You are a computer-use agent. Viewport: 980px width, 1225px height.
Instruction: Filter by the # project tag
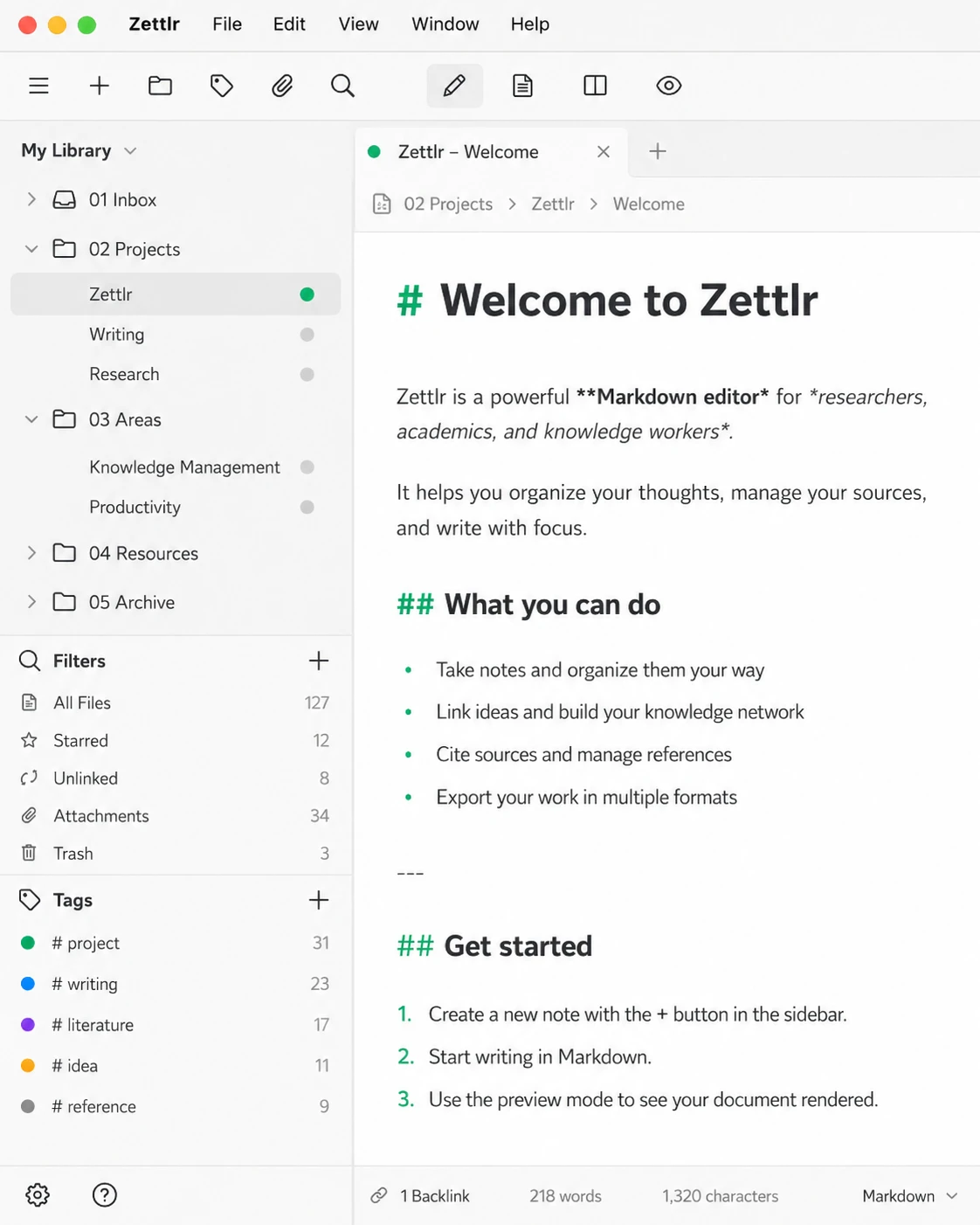tap(176, 943)
